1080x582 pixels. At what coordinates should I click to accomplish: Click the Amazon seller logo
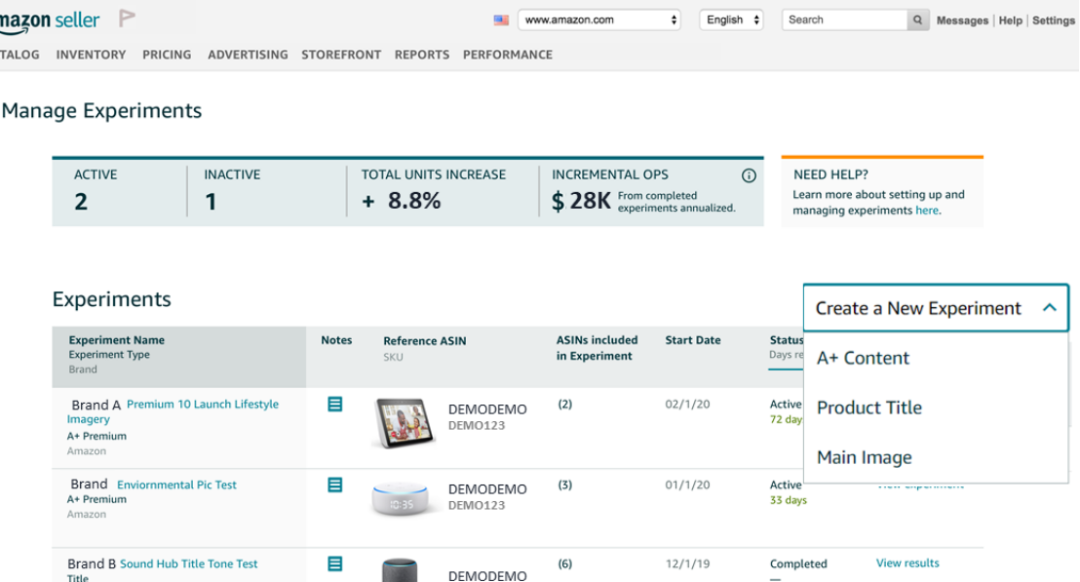click(50, 21)
